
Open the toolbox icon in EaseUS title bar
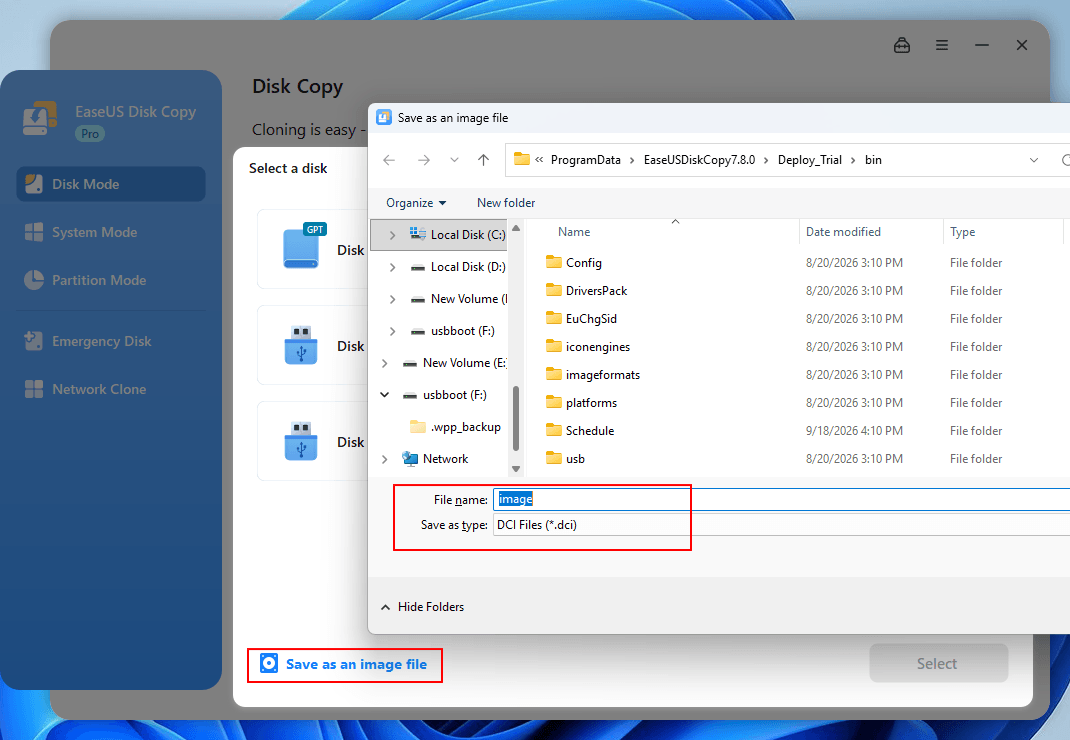click(901, 45)
